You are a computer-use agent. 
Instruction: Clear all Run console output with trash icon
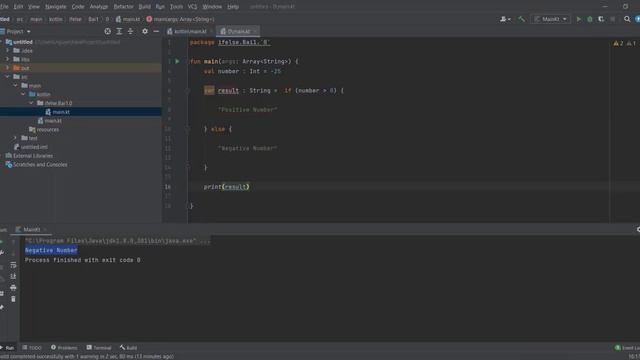(x=13, y=299)
